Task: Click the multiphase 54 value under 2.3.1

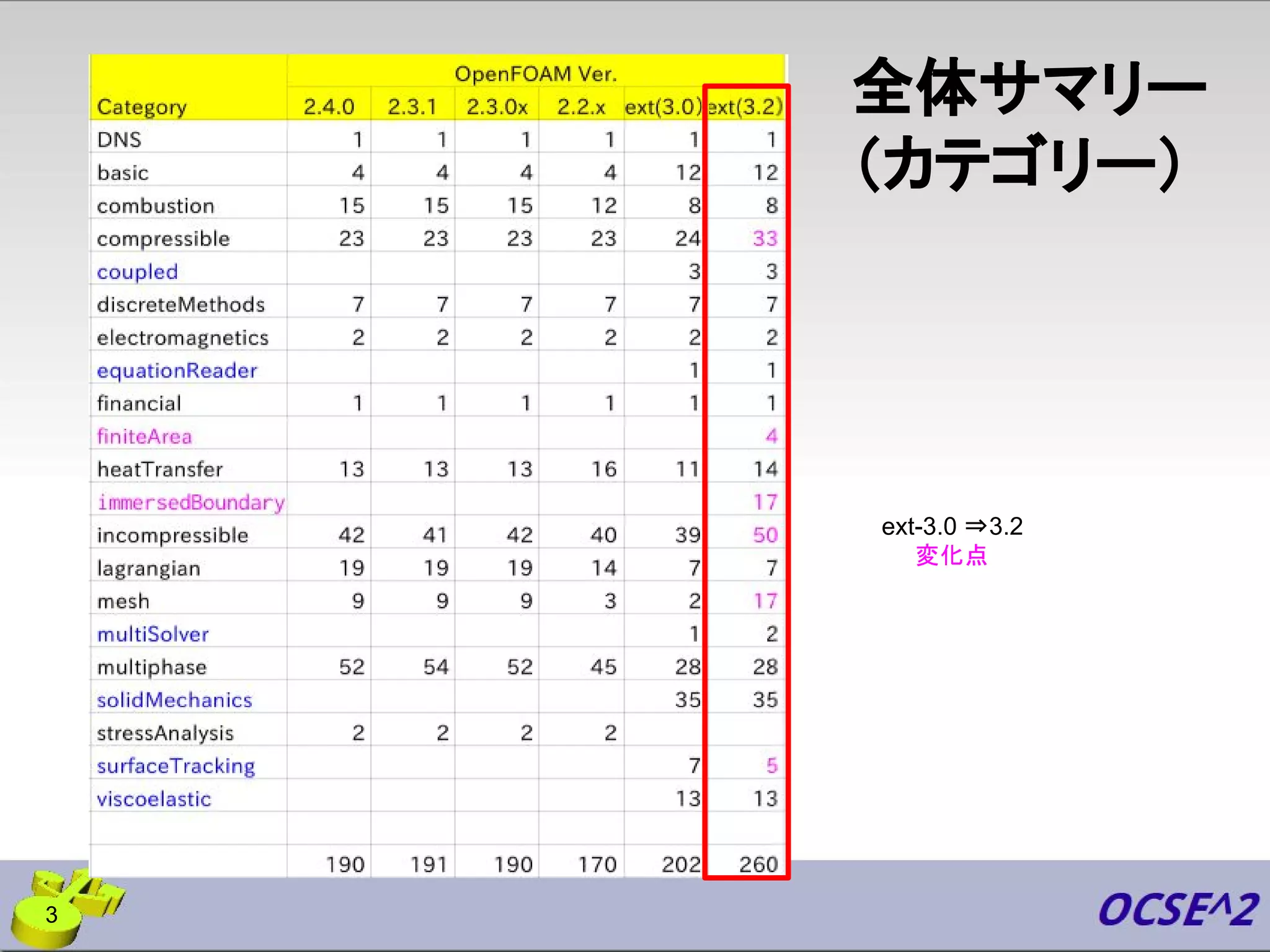Action: point(435,667)
